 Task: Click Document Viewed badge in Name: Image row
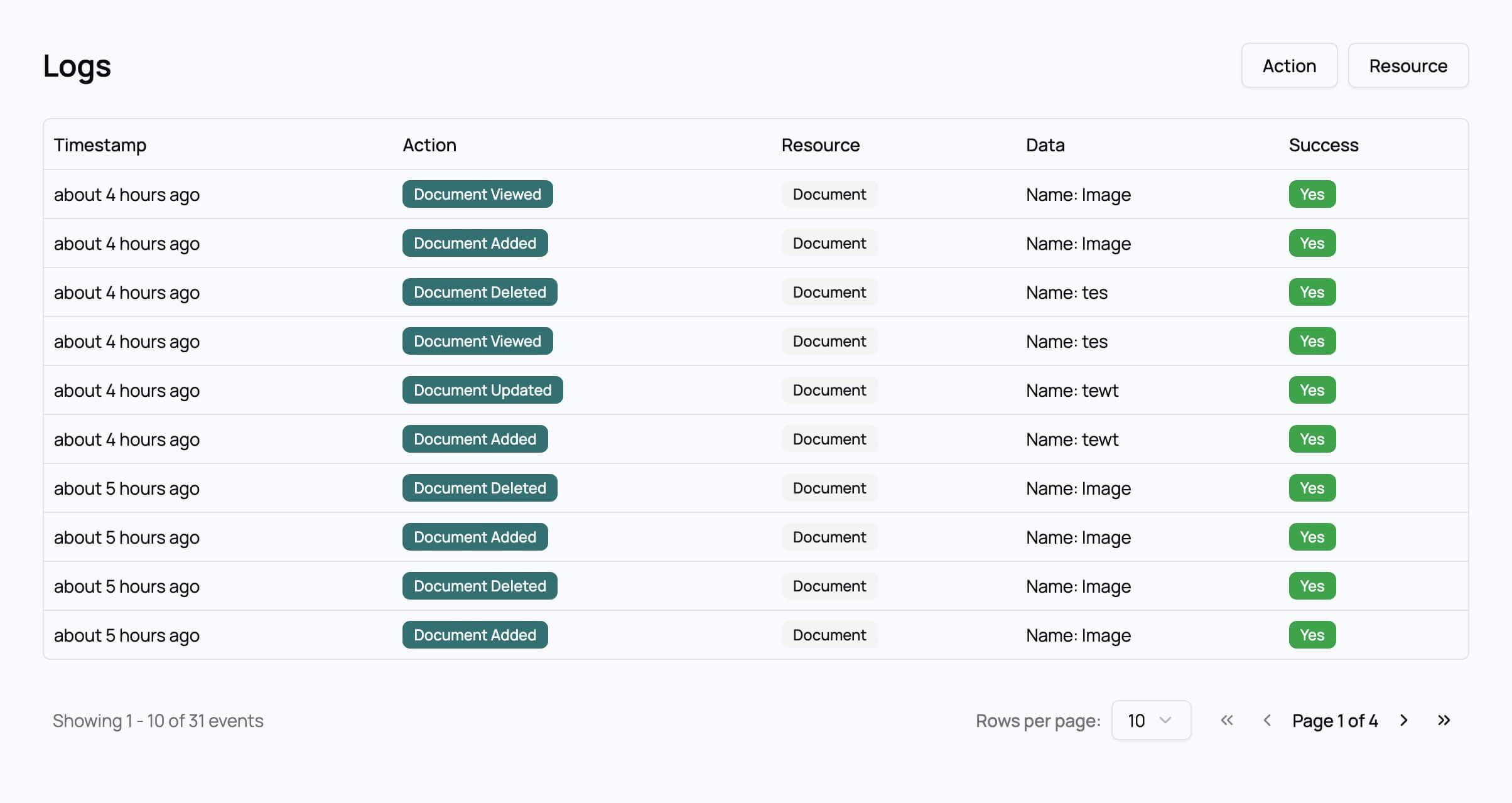coord(477,194)
